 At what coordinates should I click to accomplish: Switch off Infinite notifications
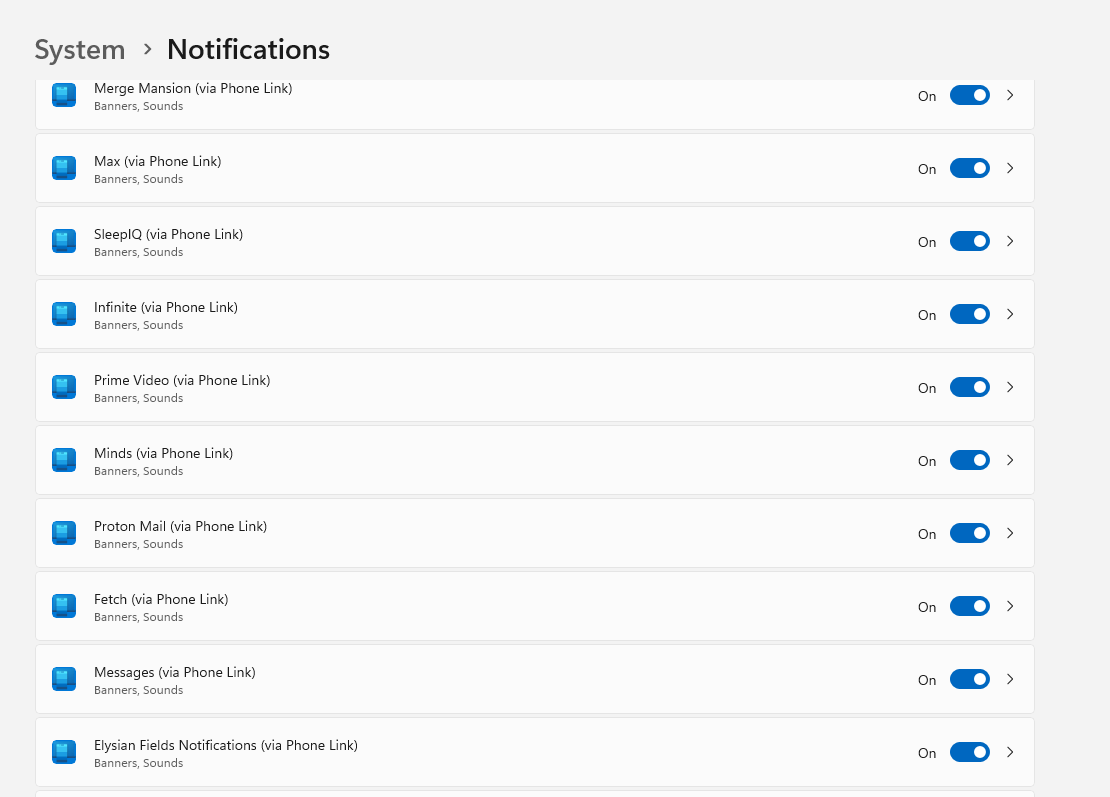point(969,314)
